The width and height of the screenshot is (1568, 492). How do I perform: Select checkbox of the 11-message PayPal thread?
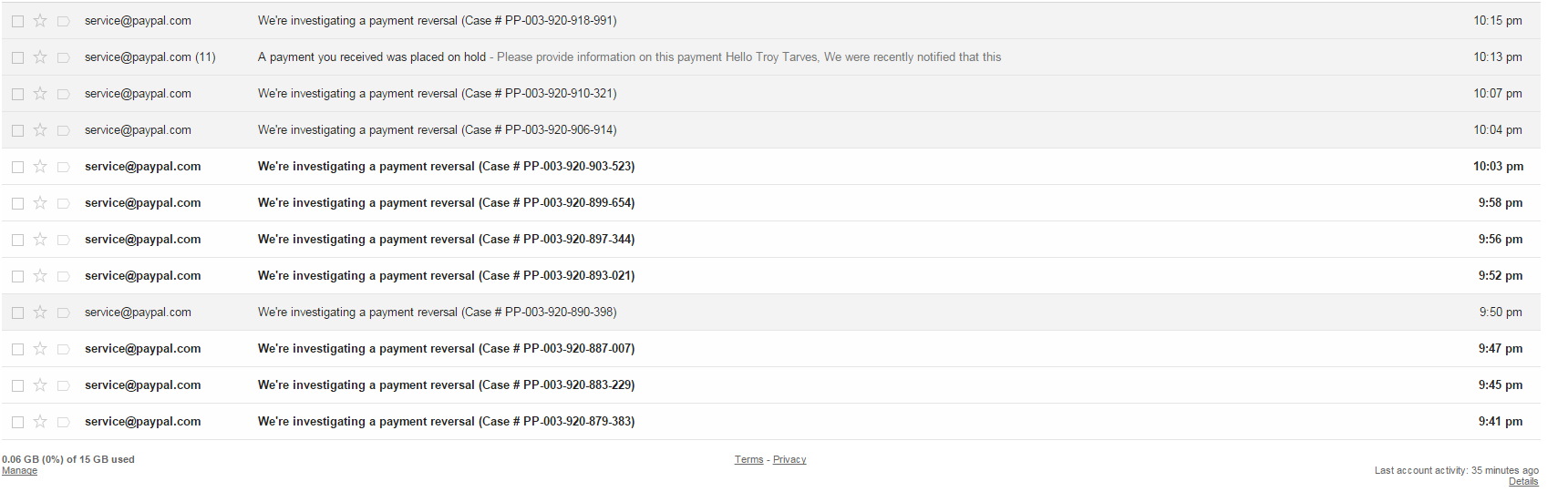point(17,57)
